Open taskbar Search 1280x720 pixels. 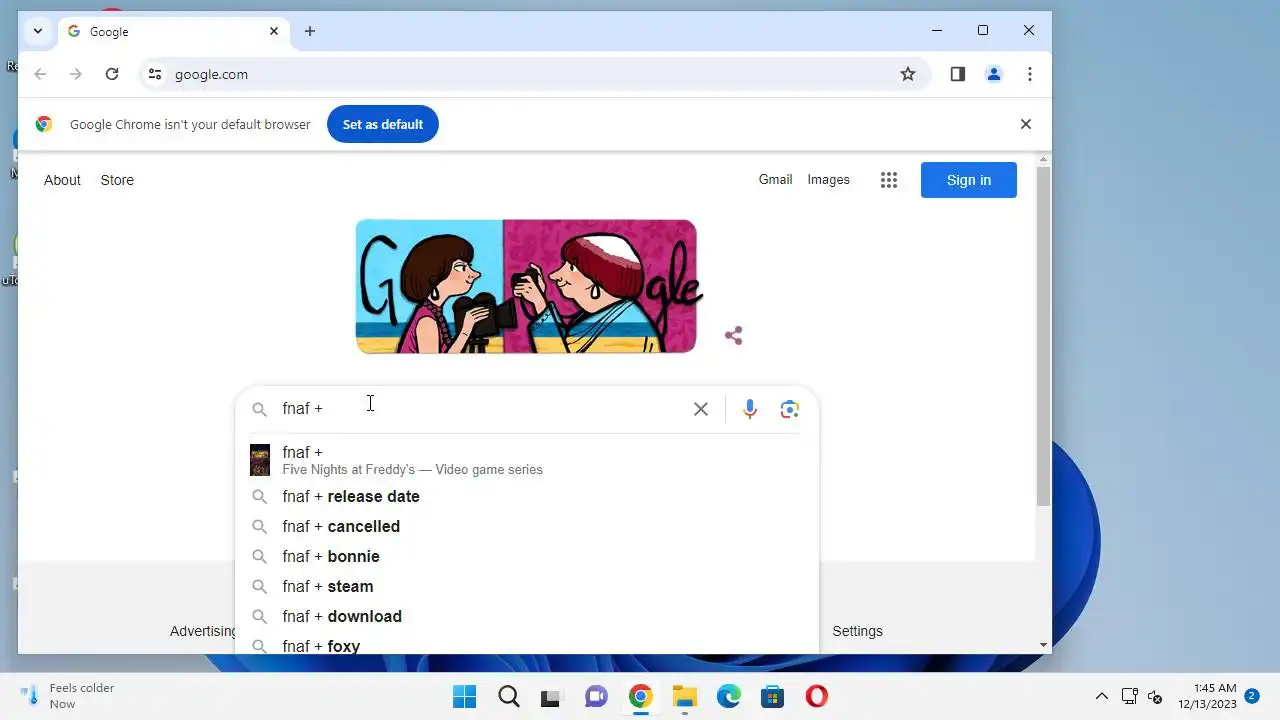509,696
